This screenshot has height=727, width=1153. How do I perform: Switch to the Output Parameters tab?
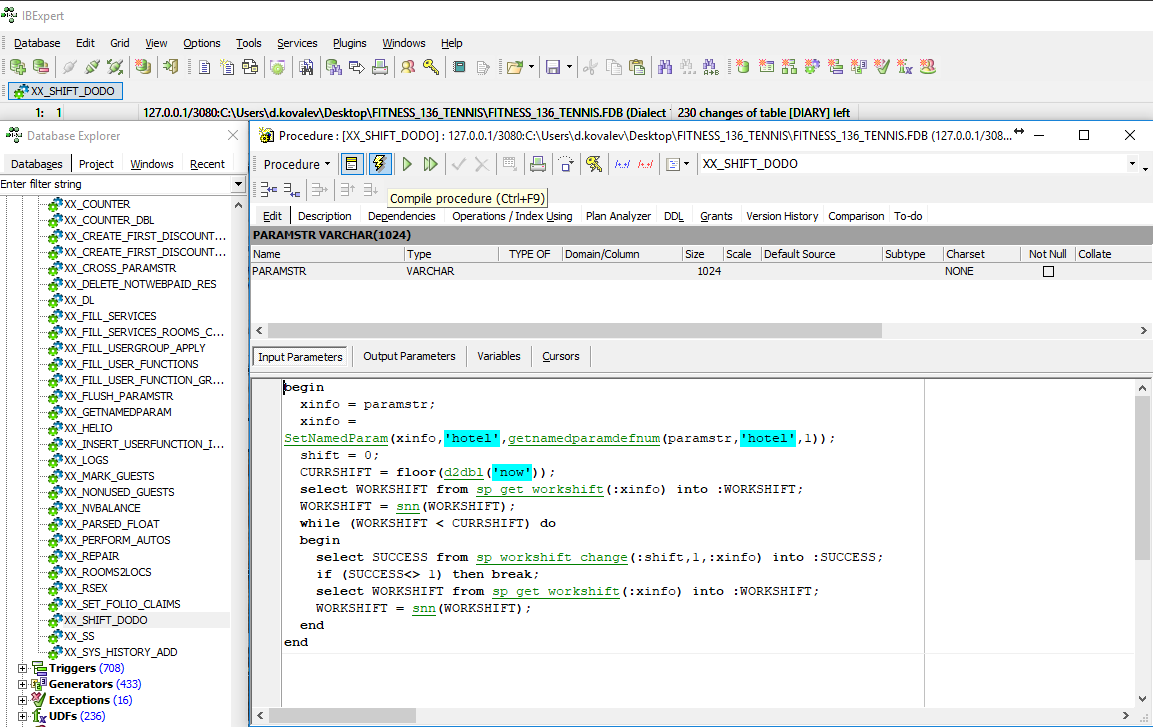tap(409, 356)
